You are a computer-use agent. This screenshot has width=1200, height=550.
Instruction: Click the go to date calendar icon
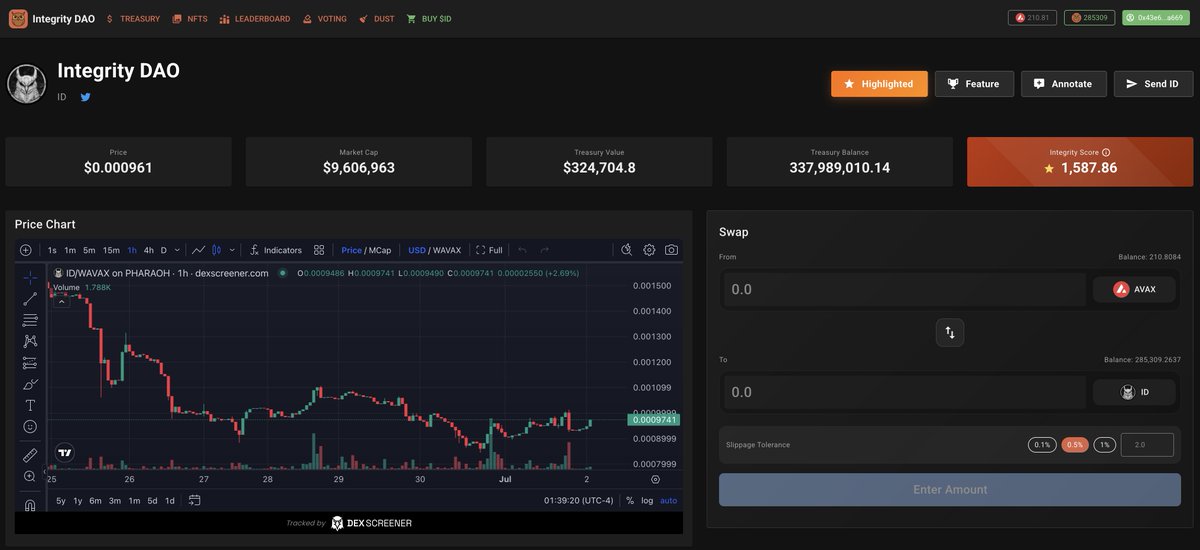point(194,500)
